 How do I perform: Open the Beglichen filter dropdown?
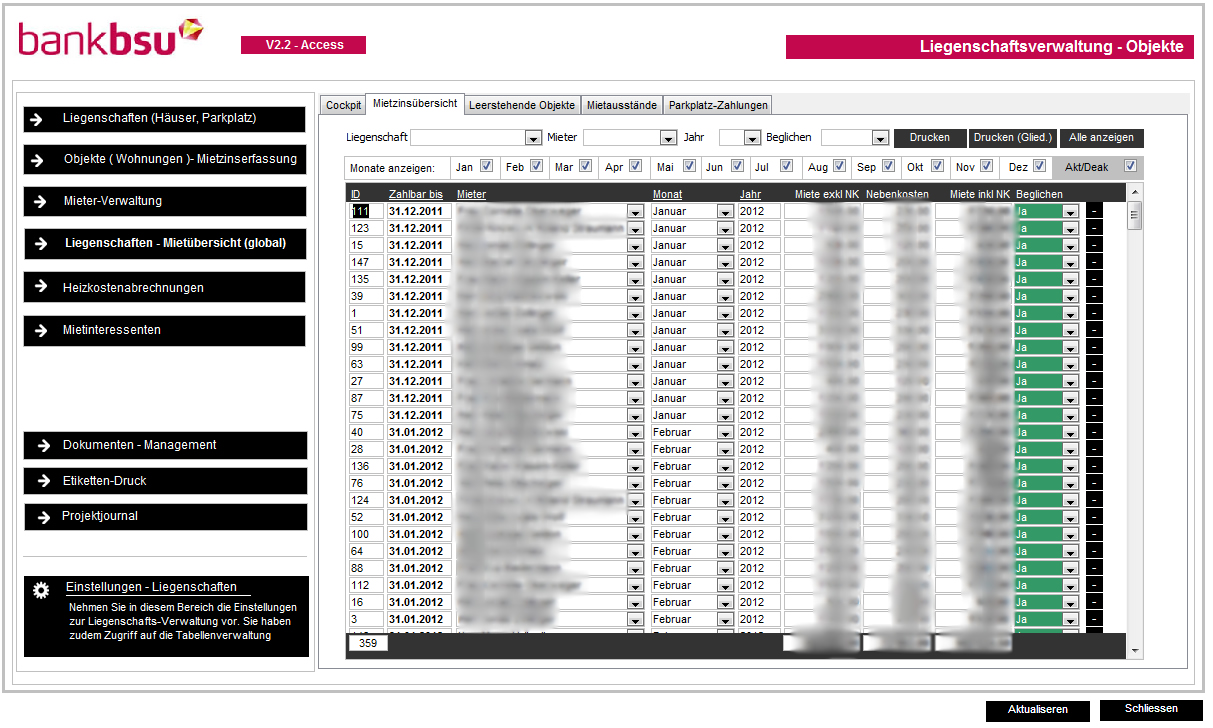(880, 139)
